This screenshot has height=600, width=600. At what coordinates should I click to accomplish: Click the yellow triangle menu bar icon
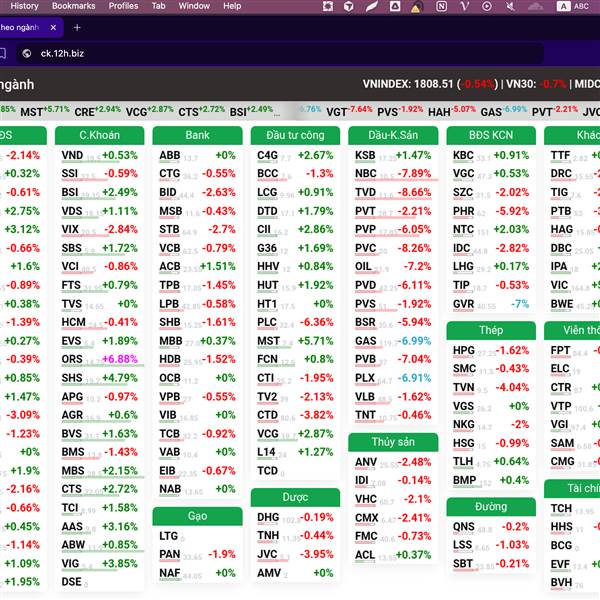coord(415,7)
